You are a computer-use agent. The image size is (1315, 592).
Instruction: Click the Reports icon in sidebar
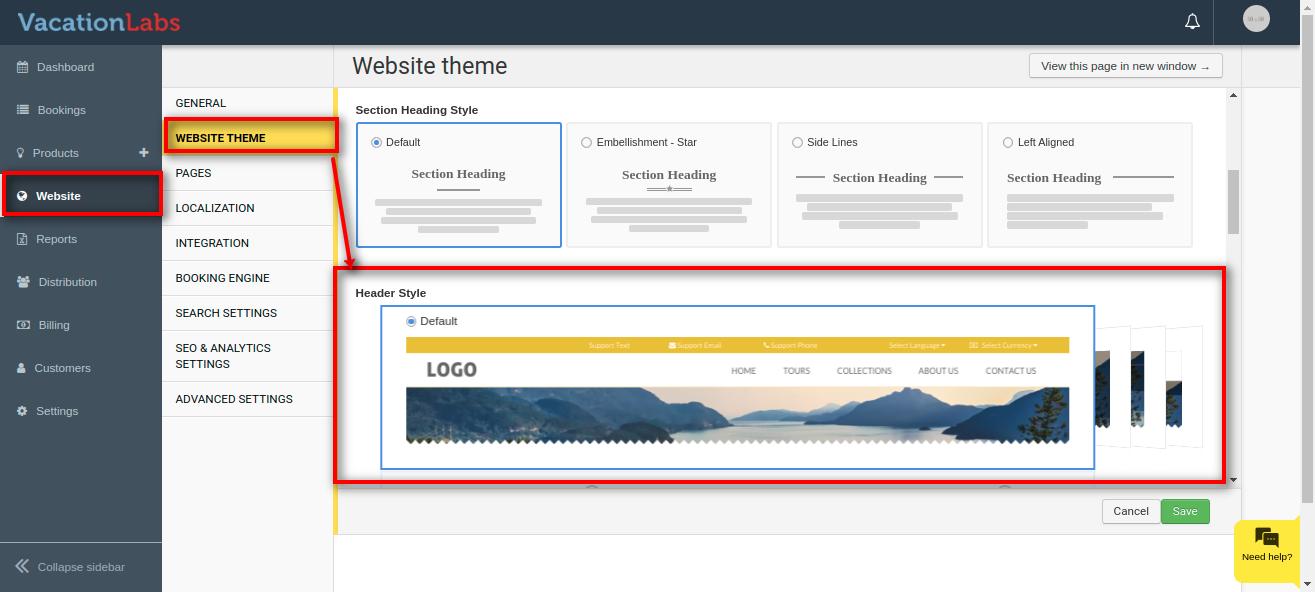(23, 239)
